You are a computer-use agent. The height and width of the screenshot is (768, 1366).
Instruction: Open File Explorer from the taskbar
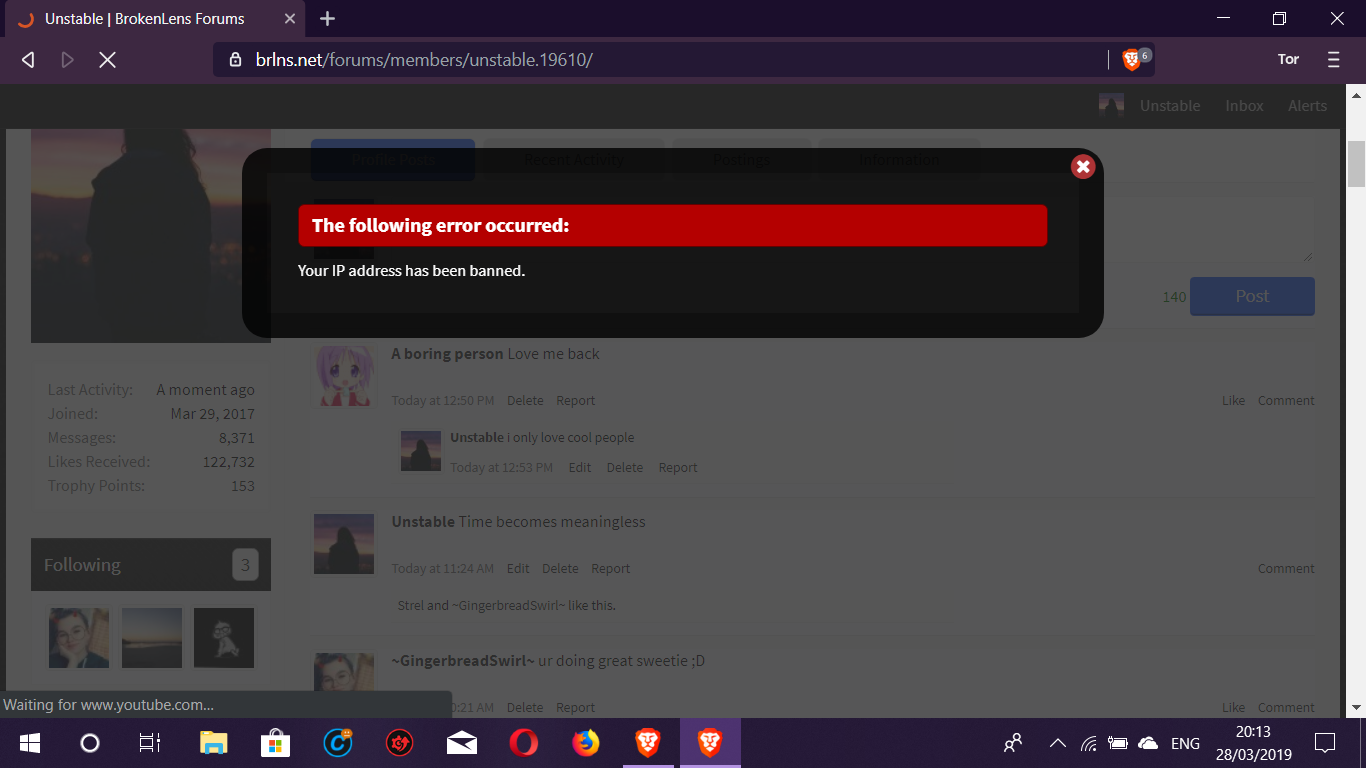point(213,743)
